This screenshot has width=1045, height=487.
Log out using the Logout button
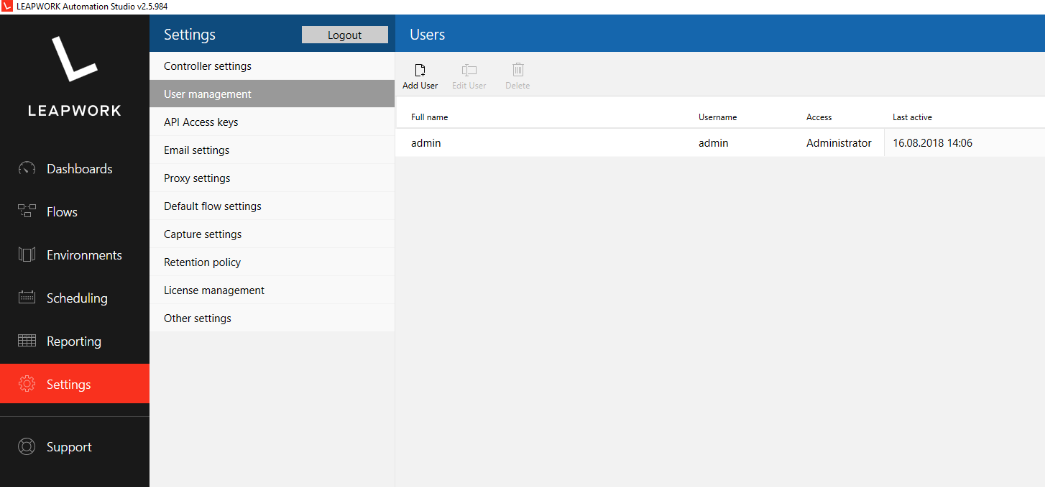click(x=345, y=35)
